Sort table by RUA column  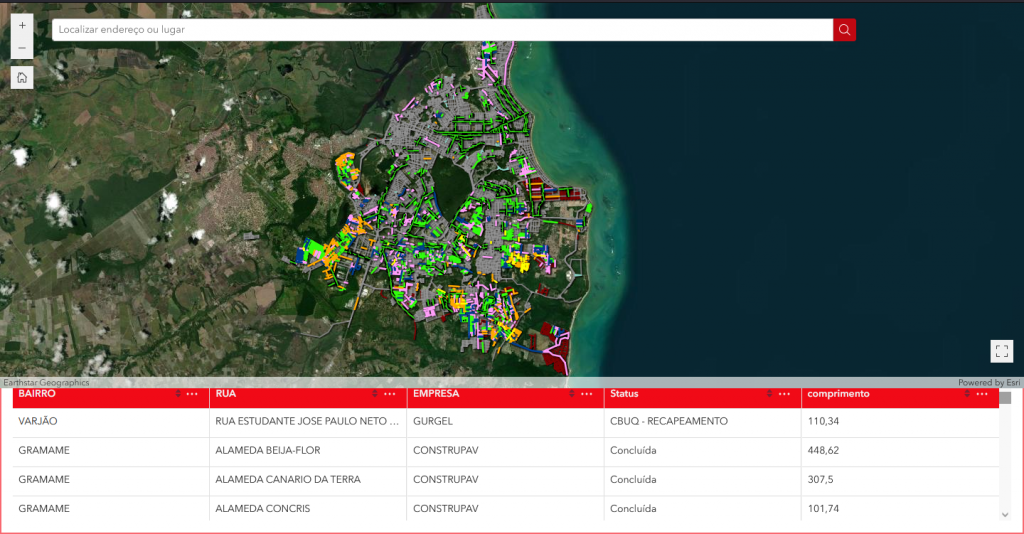coord(375,394)
